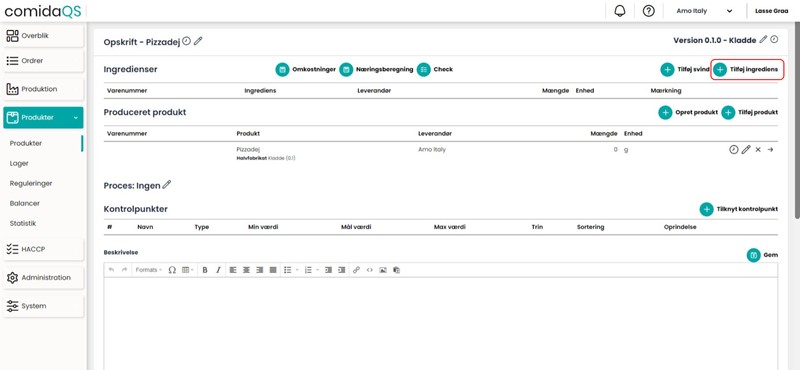Image resolution: width=800 pixels, height=370 pixels.
Task: Open history clock icon in Pizzadej product row
Action: coord(734,150)
